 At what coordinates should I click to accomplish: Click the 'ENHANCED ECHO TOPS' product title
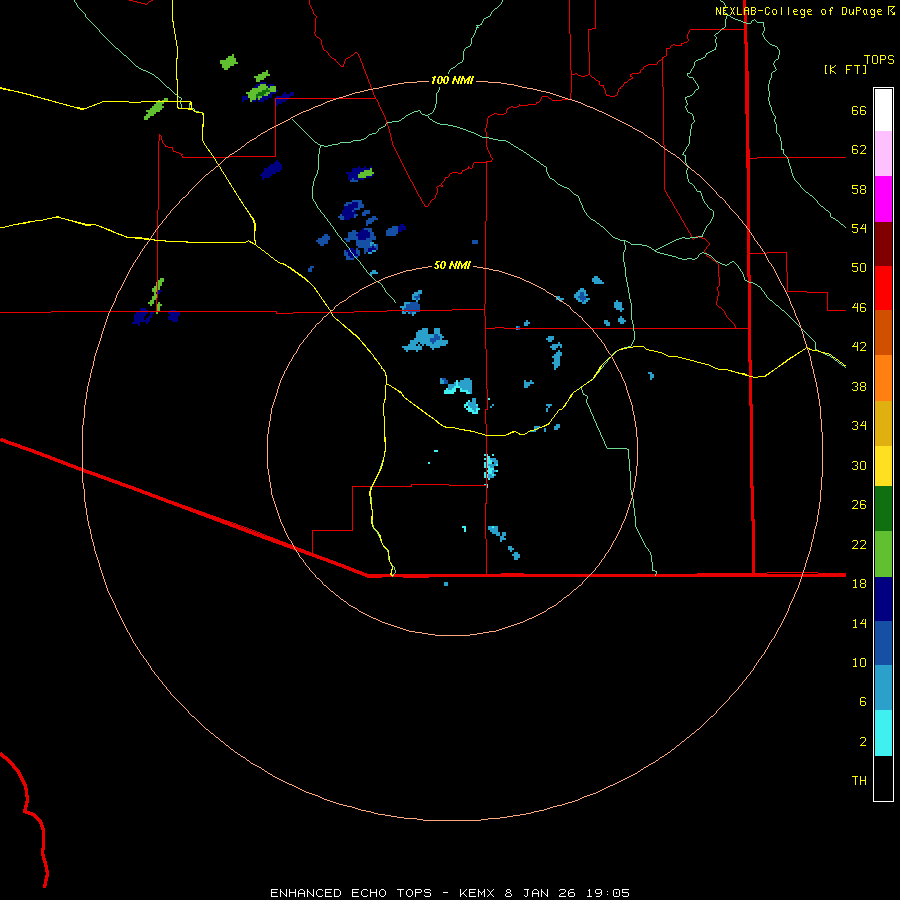pyautogui.click(x=351, y=893)
